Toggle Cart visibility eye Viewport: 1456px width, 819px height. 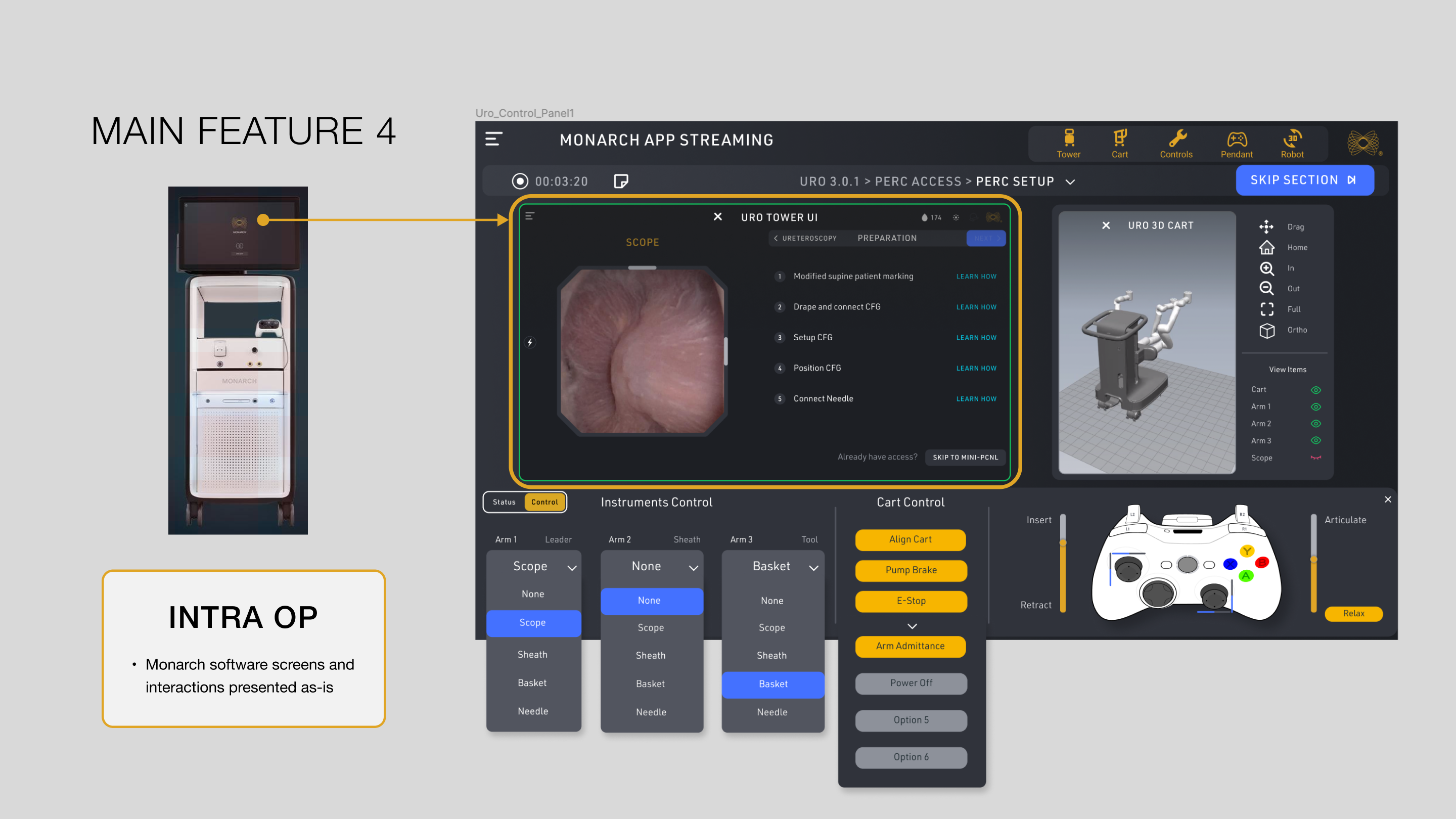(1315, 390)
